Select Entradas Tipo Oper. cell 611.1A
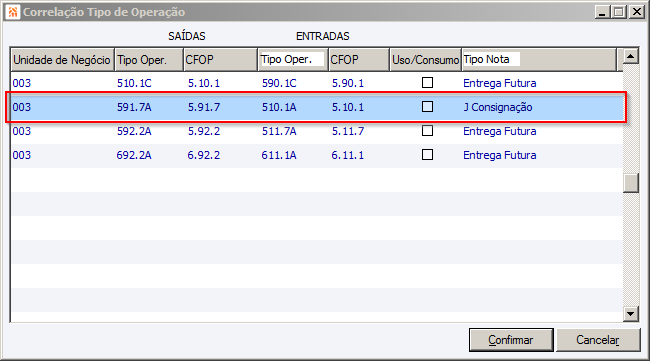The width and height of the screenshot is (650, 361). (279, 155)
